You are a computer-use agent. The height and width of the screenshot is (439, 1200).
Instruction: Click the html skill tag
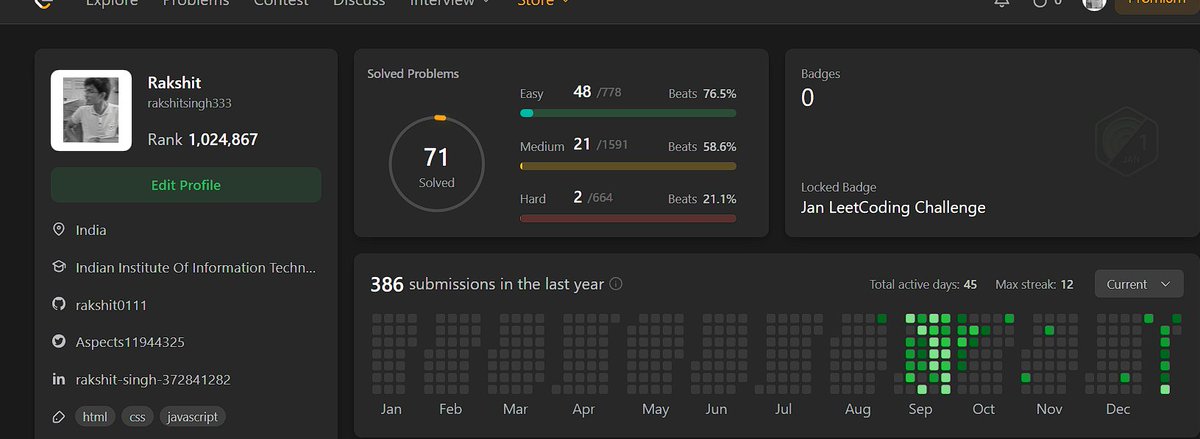coord(95,417)
